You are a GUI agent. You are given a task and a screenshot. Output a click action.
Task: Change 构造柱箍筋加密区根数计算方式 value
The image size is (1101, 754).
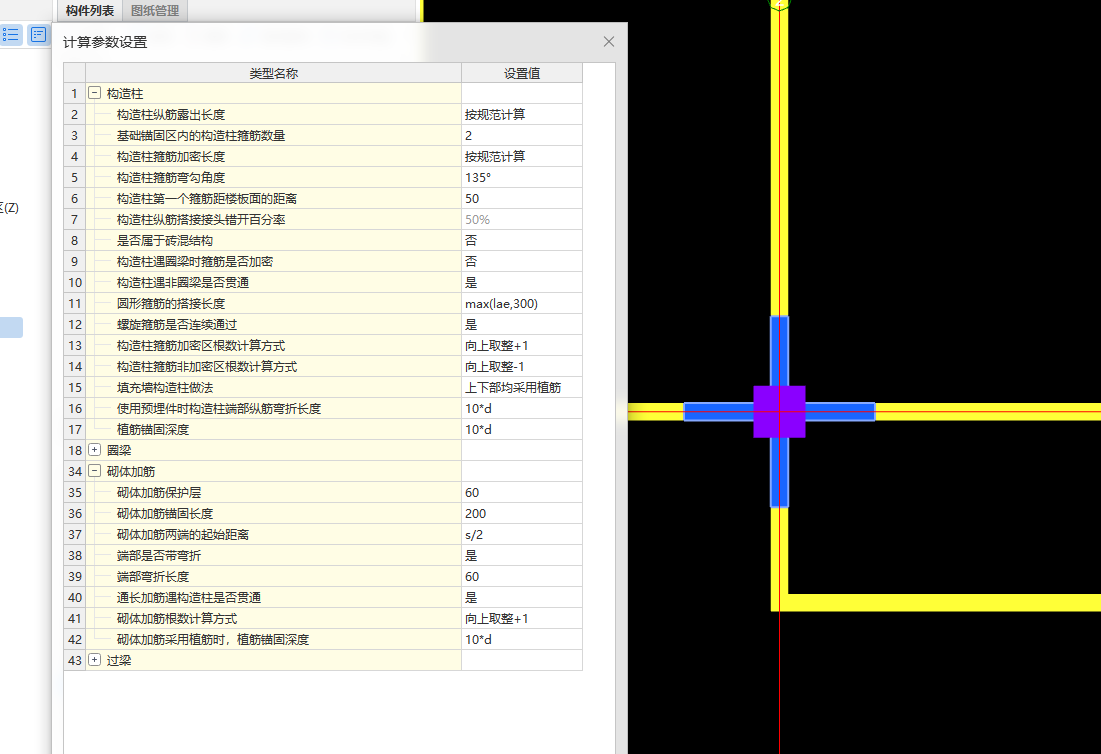click(522, 345)
